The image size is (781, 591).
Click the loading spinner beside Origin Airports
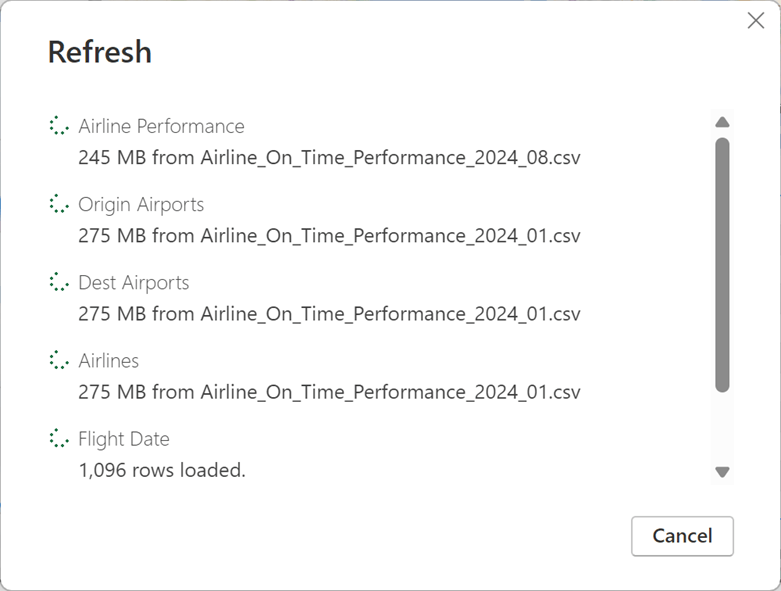pos(59,204)
